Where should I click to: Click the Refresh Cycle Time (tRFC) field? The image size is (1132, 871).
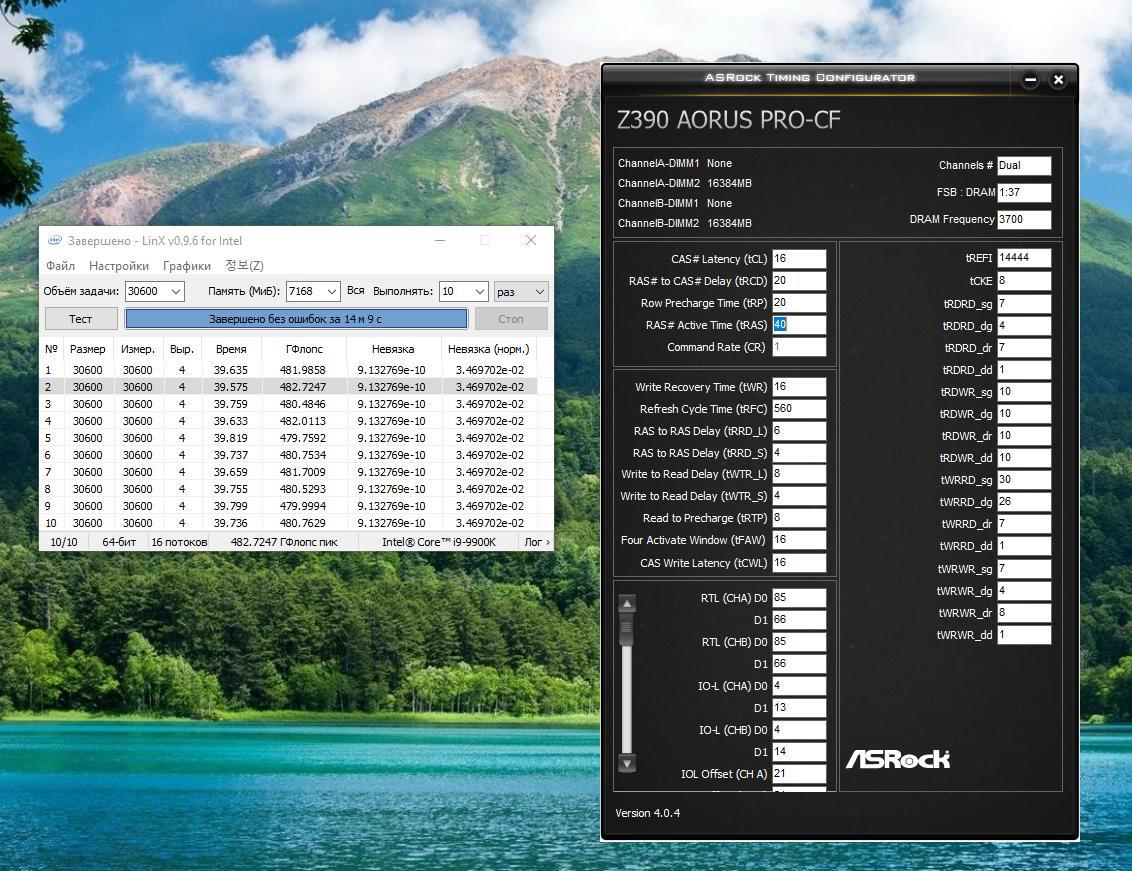(798, 409)
